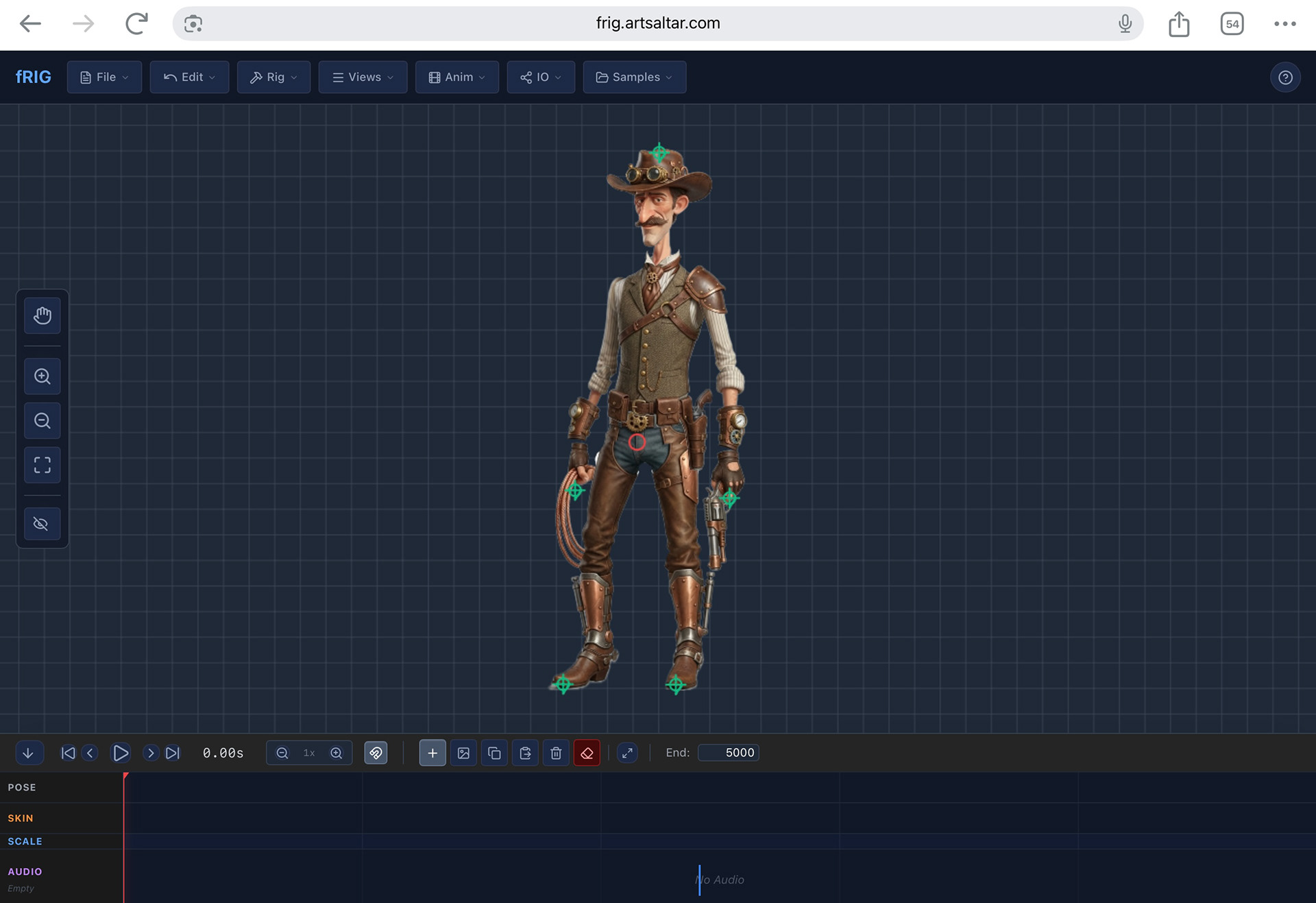Click the canvas zoom in button
Screen dimensions: 1316x903
coord(42,376)
